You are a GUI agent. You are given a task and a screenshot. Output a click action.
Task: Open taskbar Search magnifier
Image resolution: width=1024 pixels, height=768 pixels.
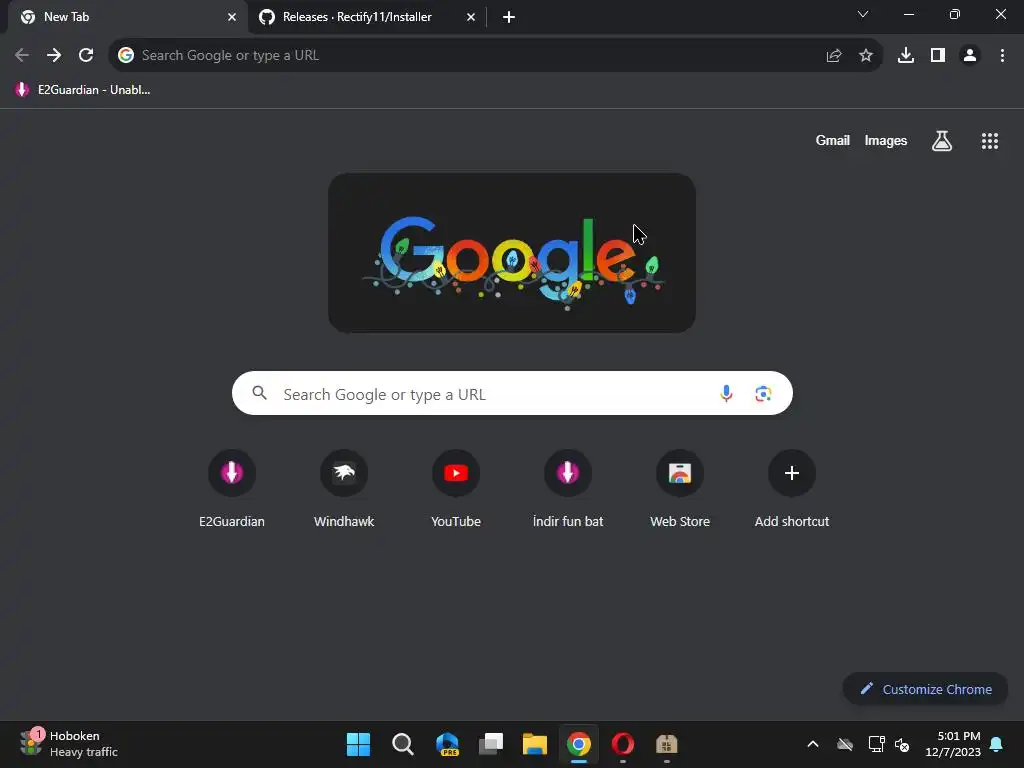click(403, 744)
